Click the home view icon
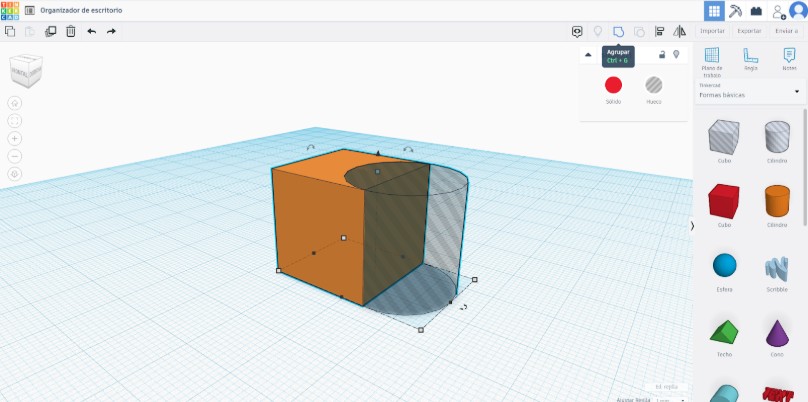 point(15,102)
